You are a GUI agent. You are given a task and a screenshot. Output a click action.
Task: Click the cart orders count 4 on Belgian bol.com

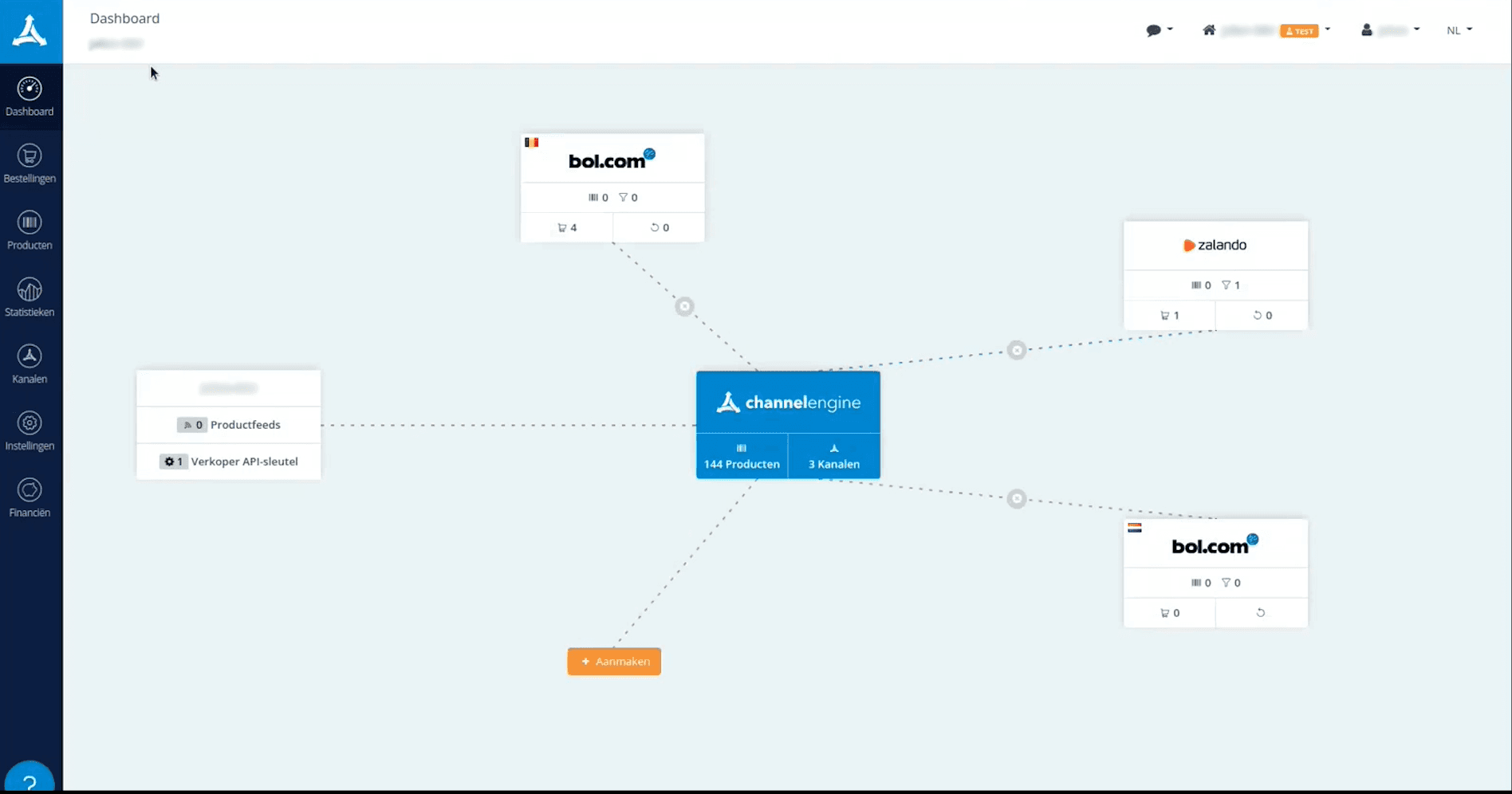coord(567,227)
